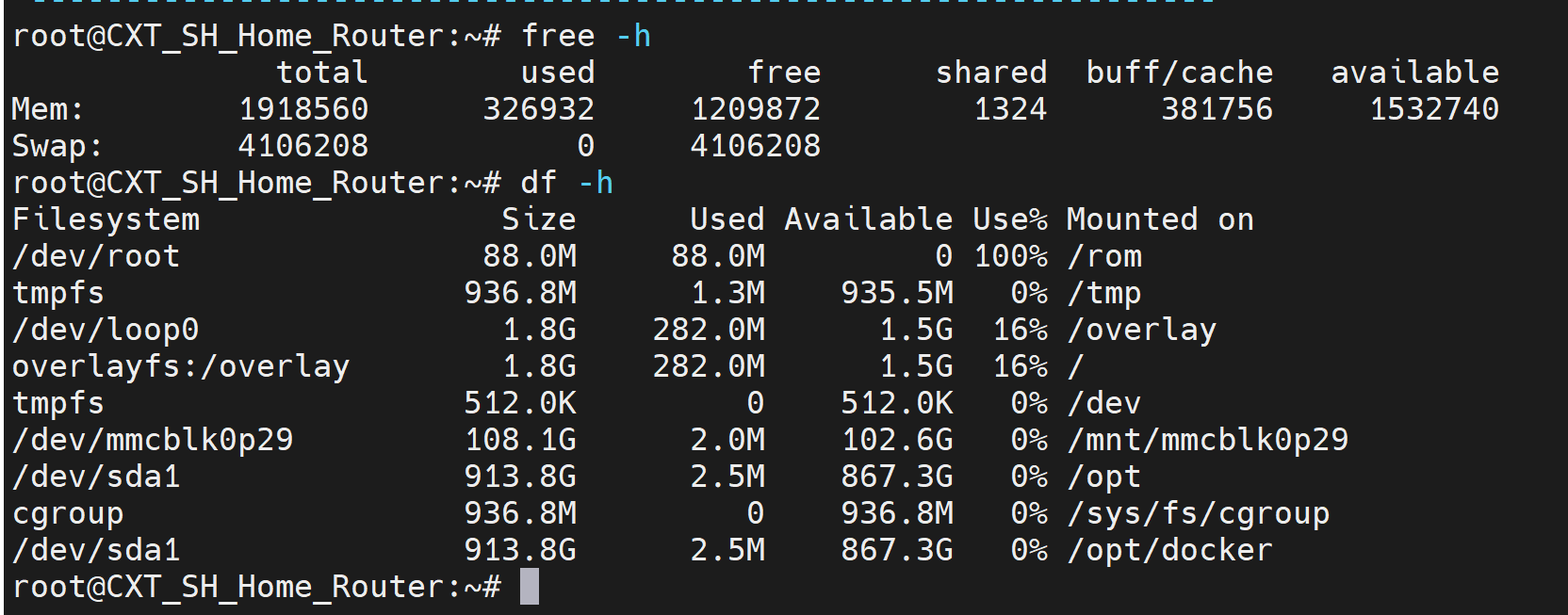Click the 102.6G available value

pyautogui.click(x=897, y=440)
